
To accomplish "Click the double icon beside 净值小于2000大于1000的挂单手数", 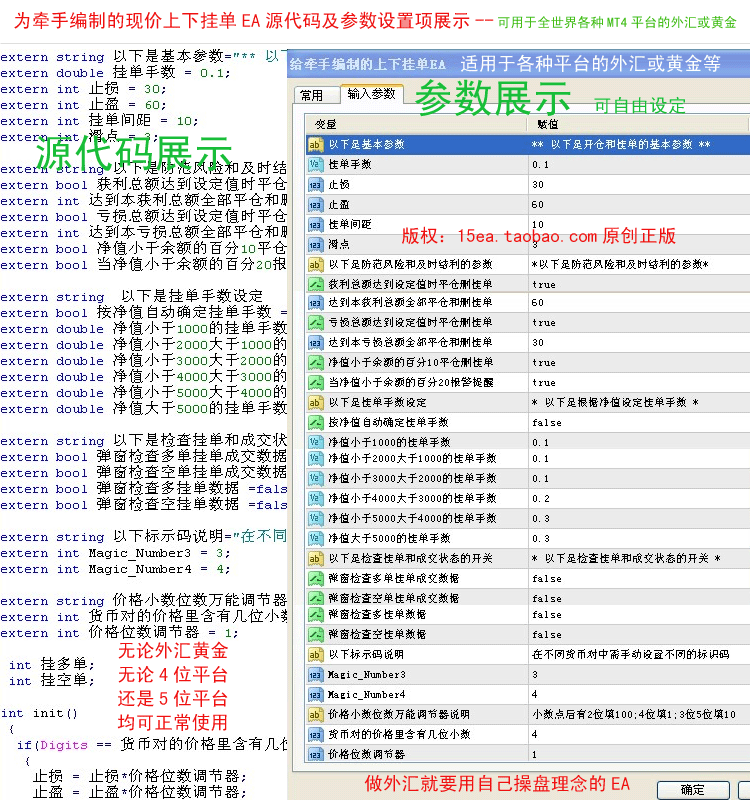I will click(x=315, y=458).
